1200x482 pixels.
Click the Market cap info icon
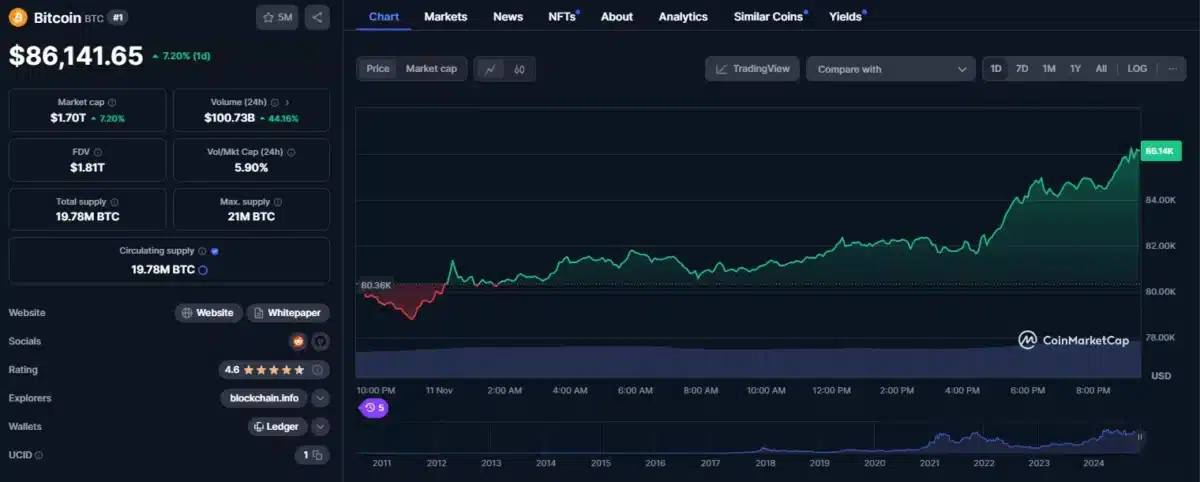point(112,102)
